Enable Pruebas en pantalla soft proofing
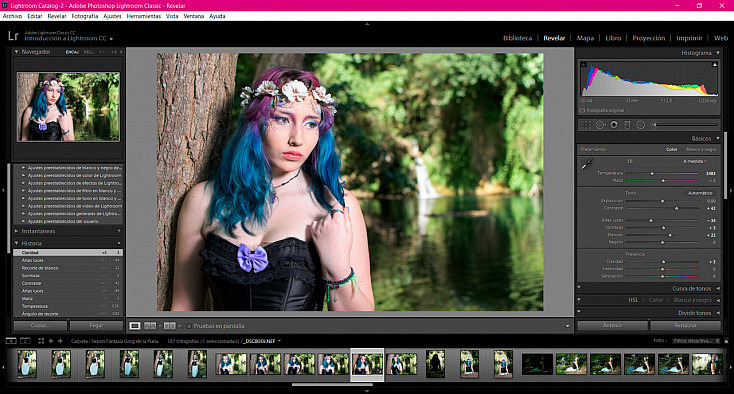This screenshot has height=394, width=734. pos(189,326)
